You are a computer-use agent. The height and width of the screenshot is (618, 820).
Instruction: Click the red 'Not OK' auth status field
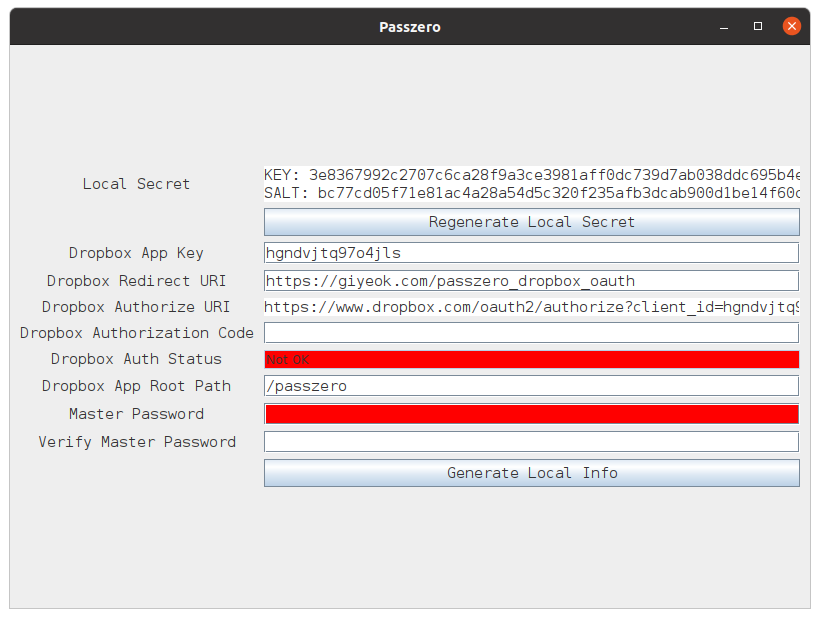point(531,360)
